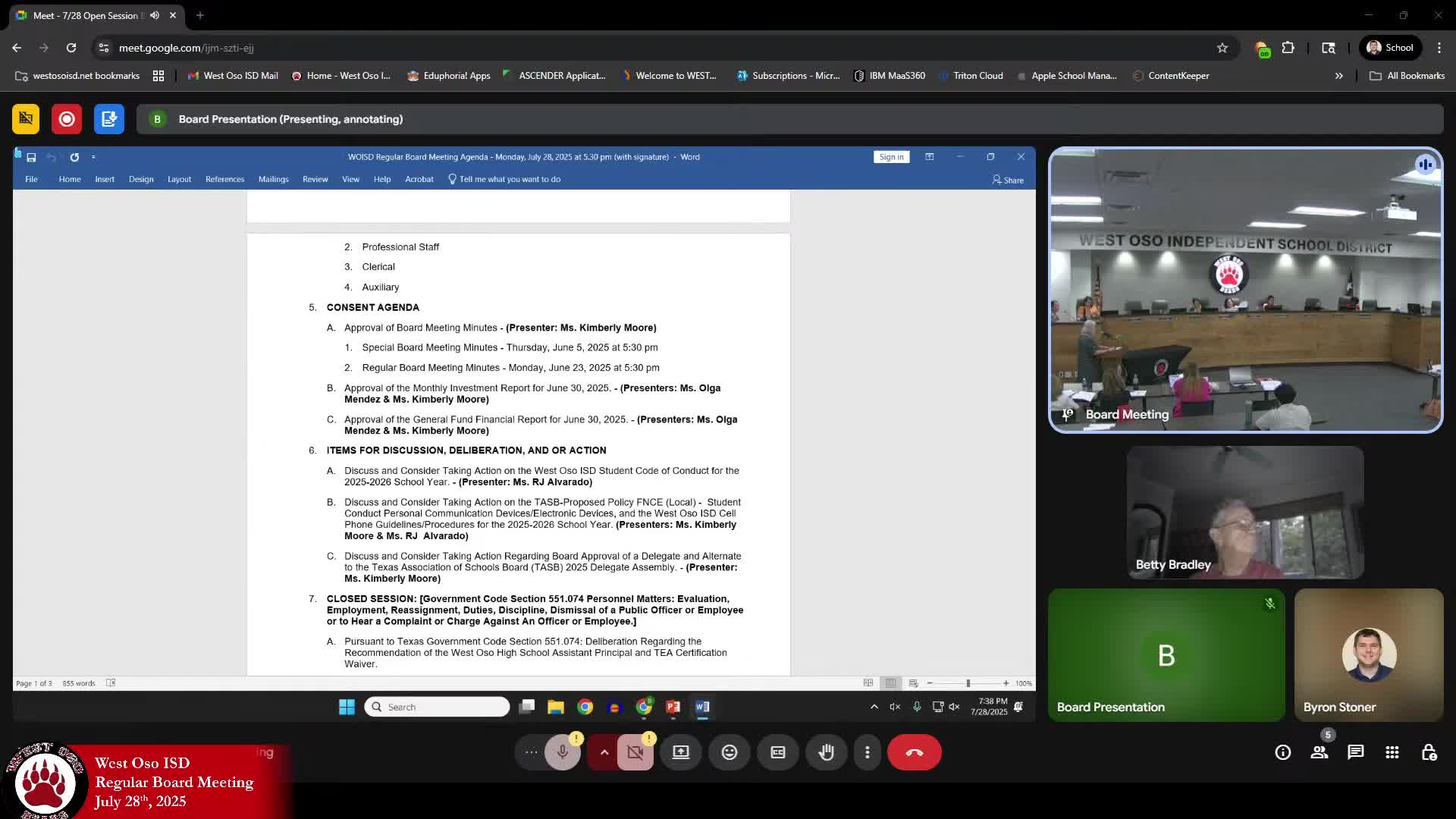Click the Sign in button in Word
Screen dimensions: 1456x819
pyautogui.click(x=891, y=157)
